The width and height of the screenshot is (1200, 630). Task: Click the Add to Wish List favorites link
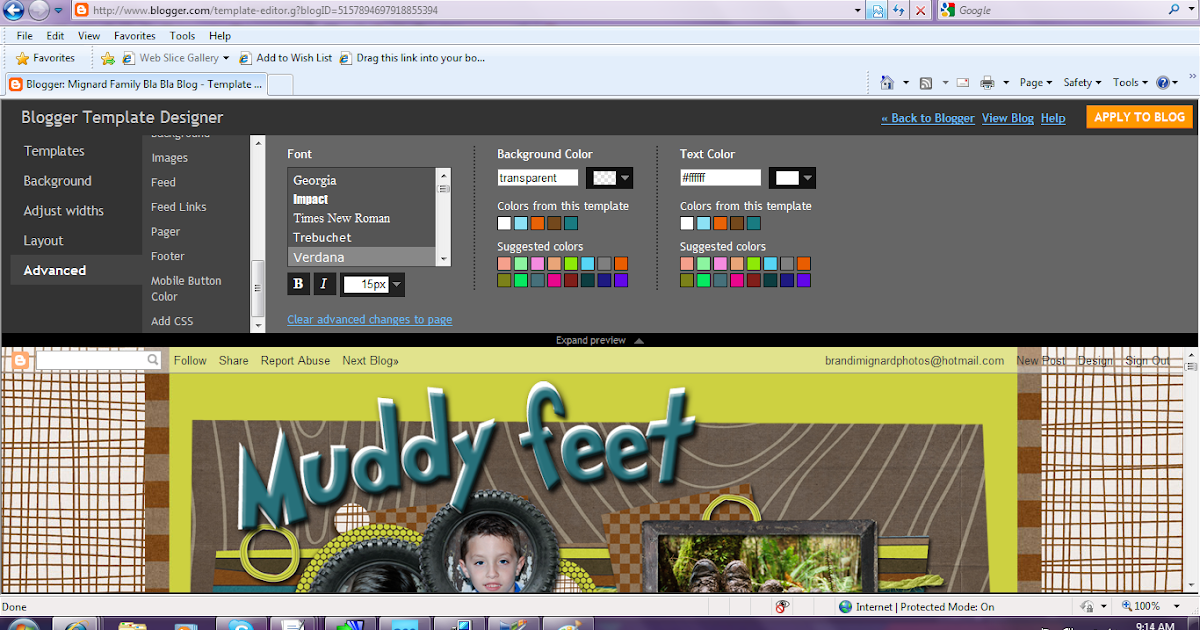286,58
